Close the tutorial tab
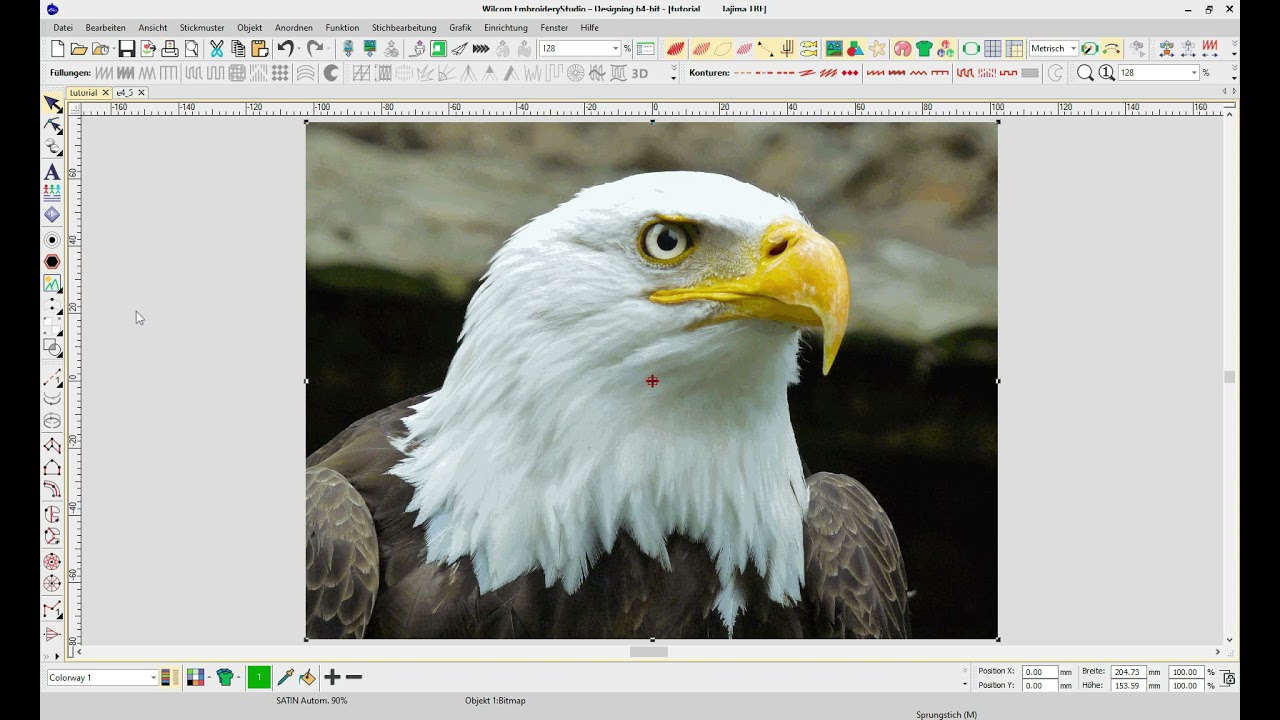 coord(105,93)
